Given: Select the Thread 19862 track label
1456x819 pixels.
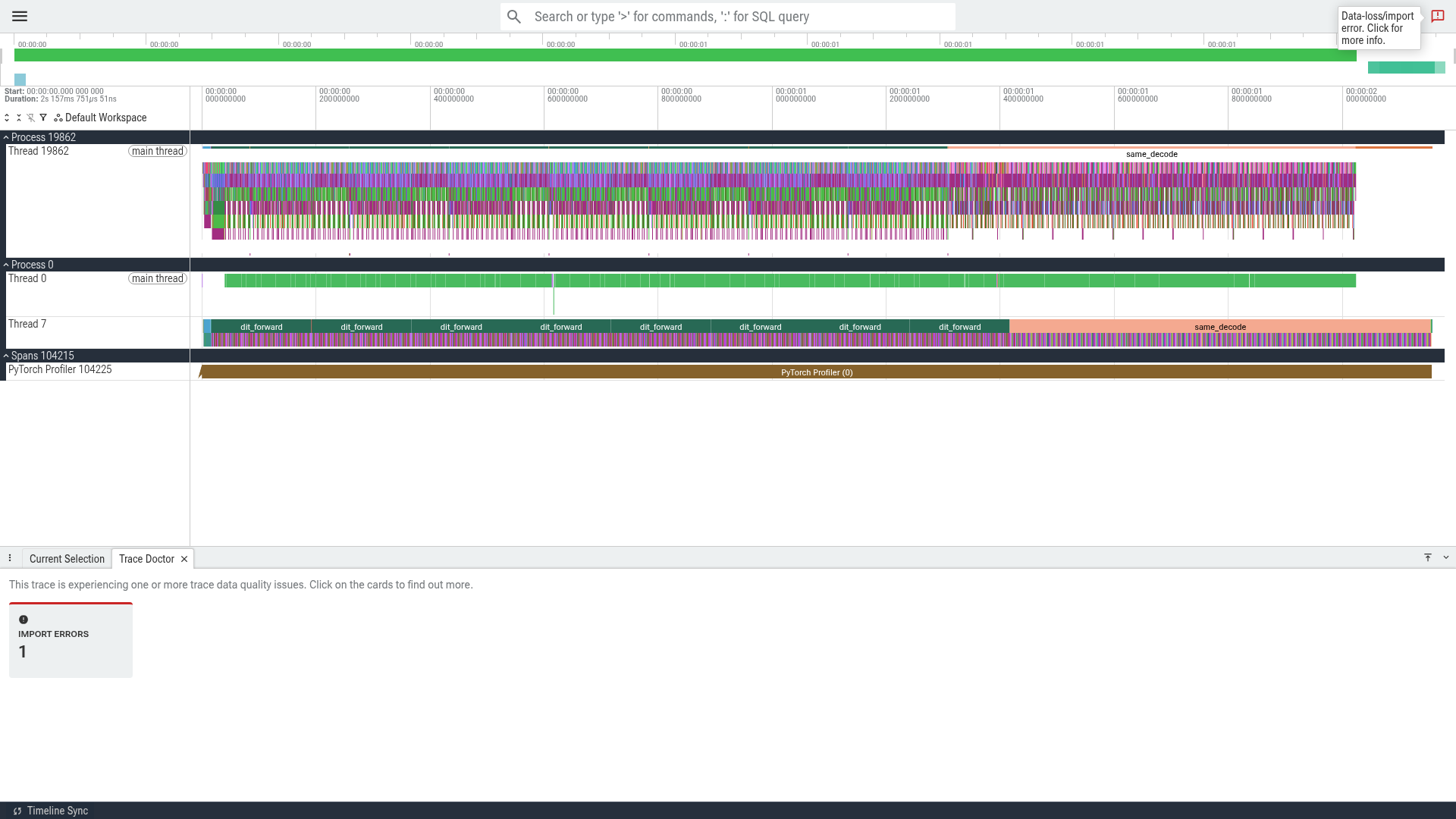Looking at the screenshot, I should [x=39, y=151].
